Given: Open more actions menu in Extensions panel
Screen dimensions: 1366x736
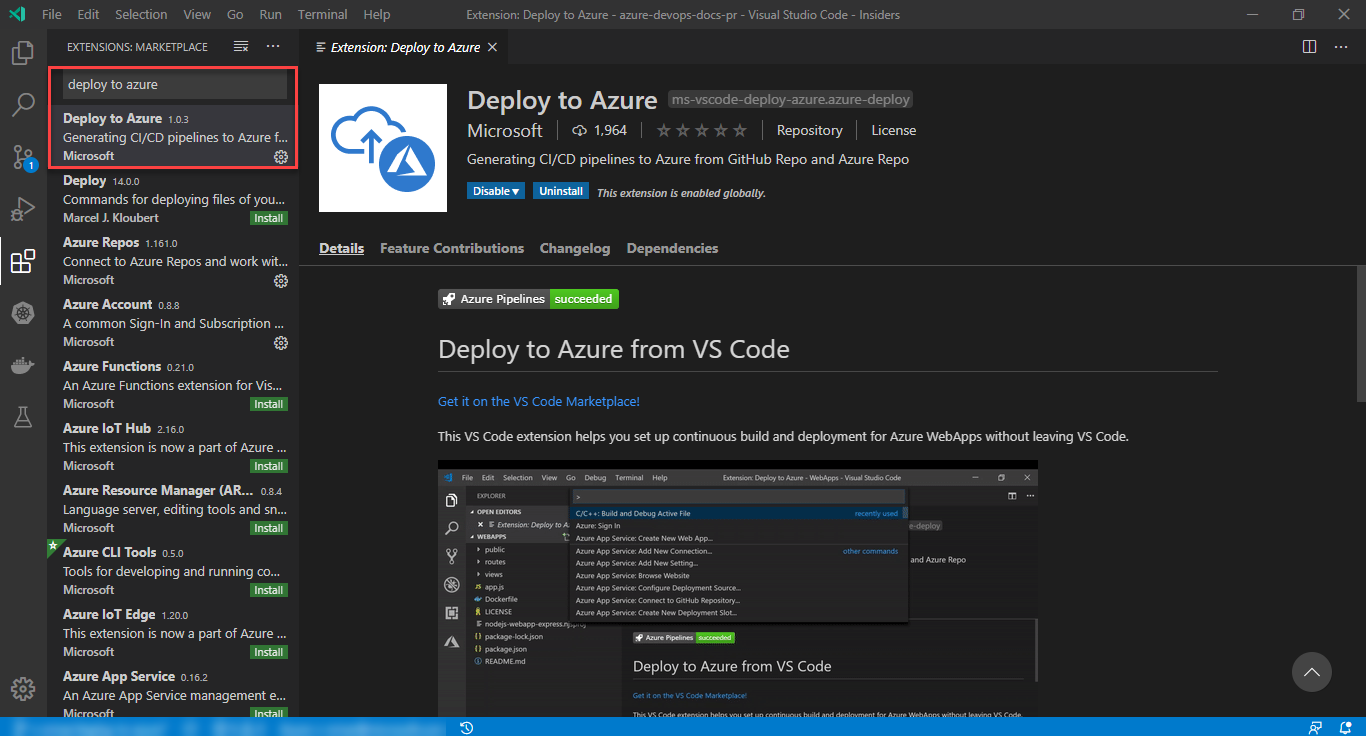Looking at the screenshot, I should (273, 46).
